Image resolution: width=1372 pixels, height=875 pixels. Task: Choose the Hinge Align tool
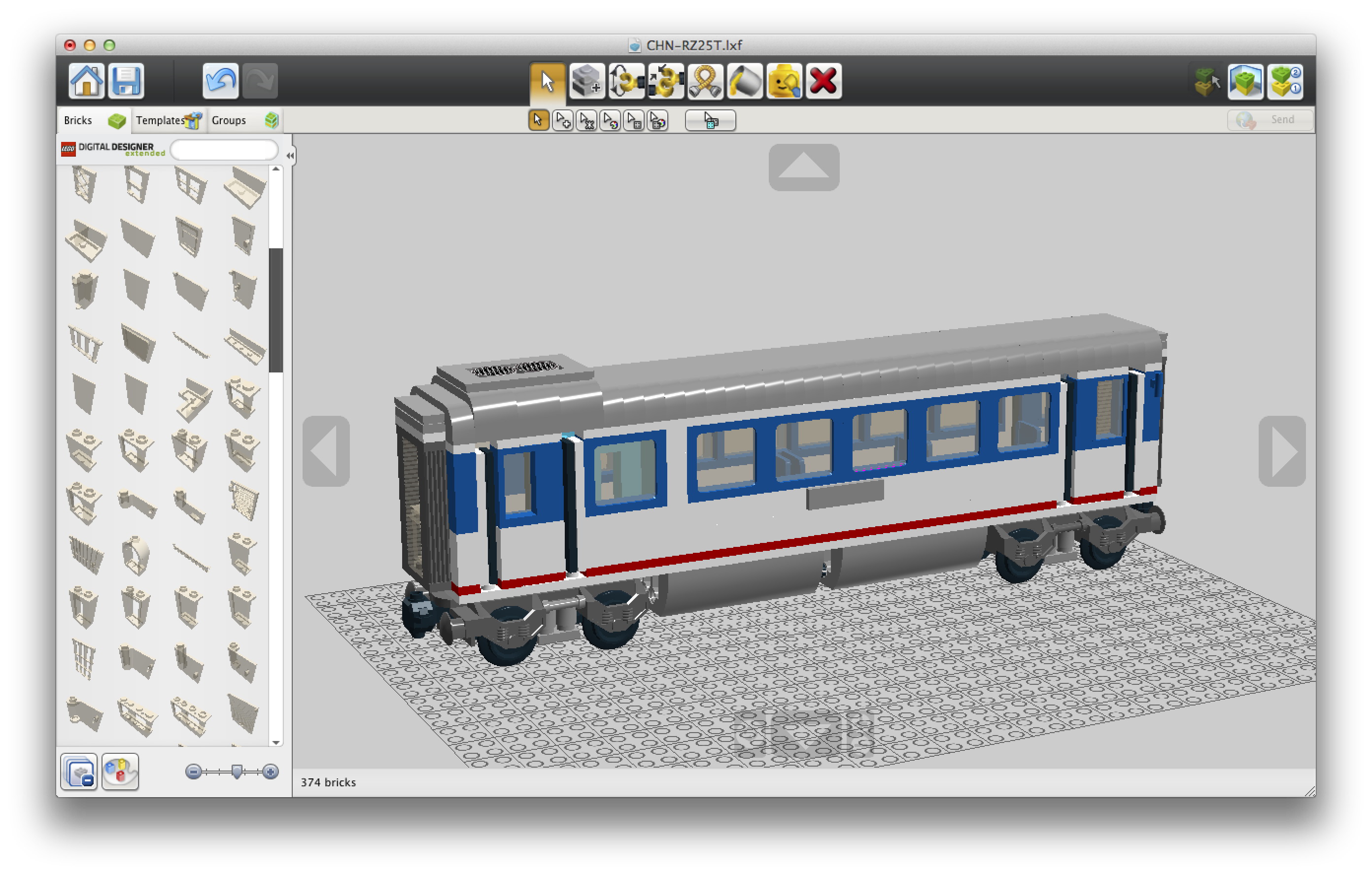pos(665,81)
